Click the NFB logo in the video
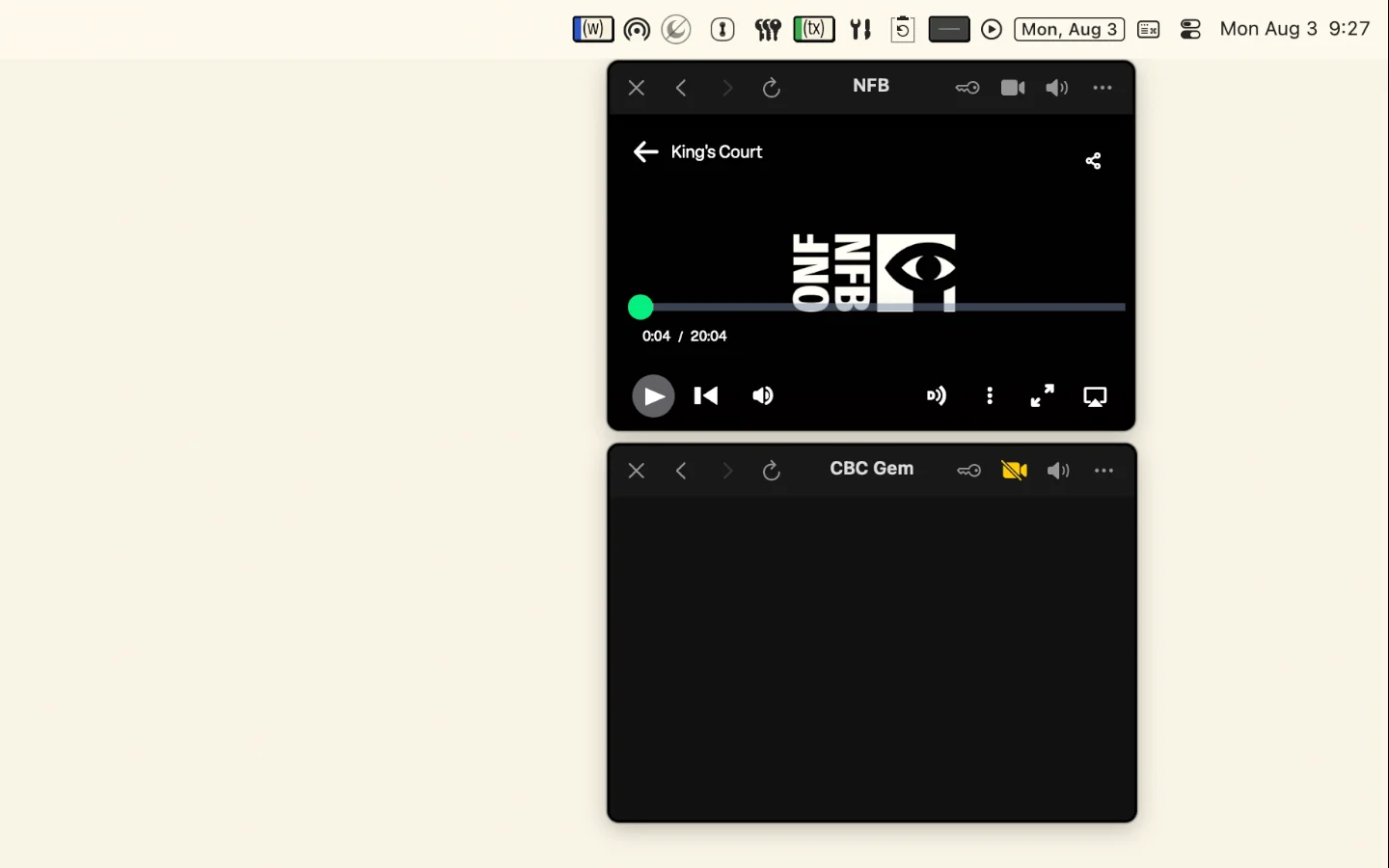Screen dimensions: 1389x868 (x=874, y=273)
